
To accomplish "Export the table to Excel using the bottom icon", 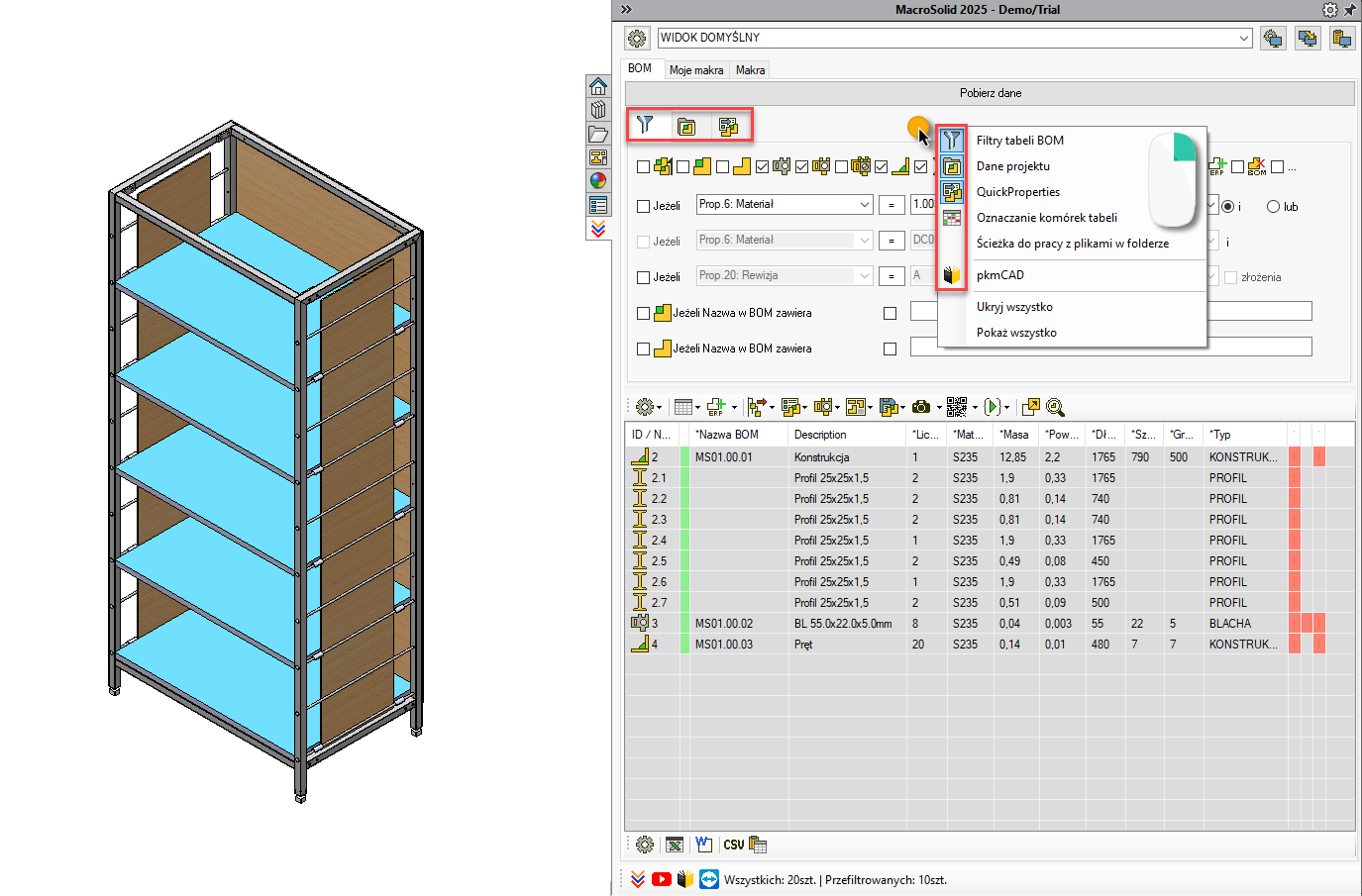I will [x=675, y=845].
